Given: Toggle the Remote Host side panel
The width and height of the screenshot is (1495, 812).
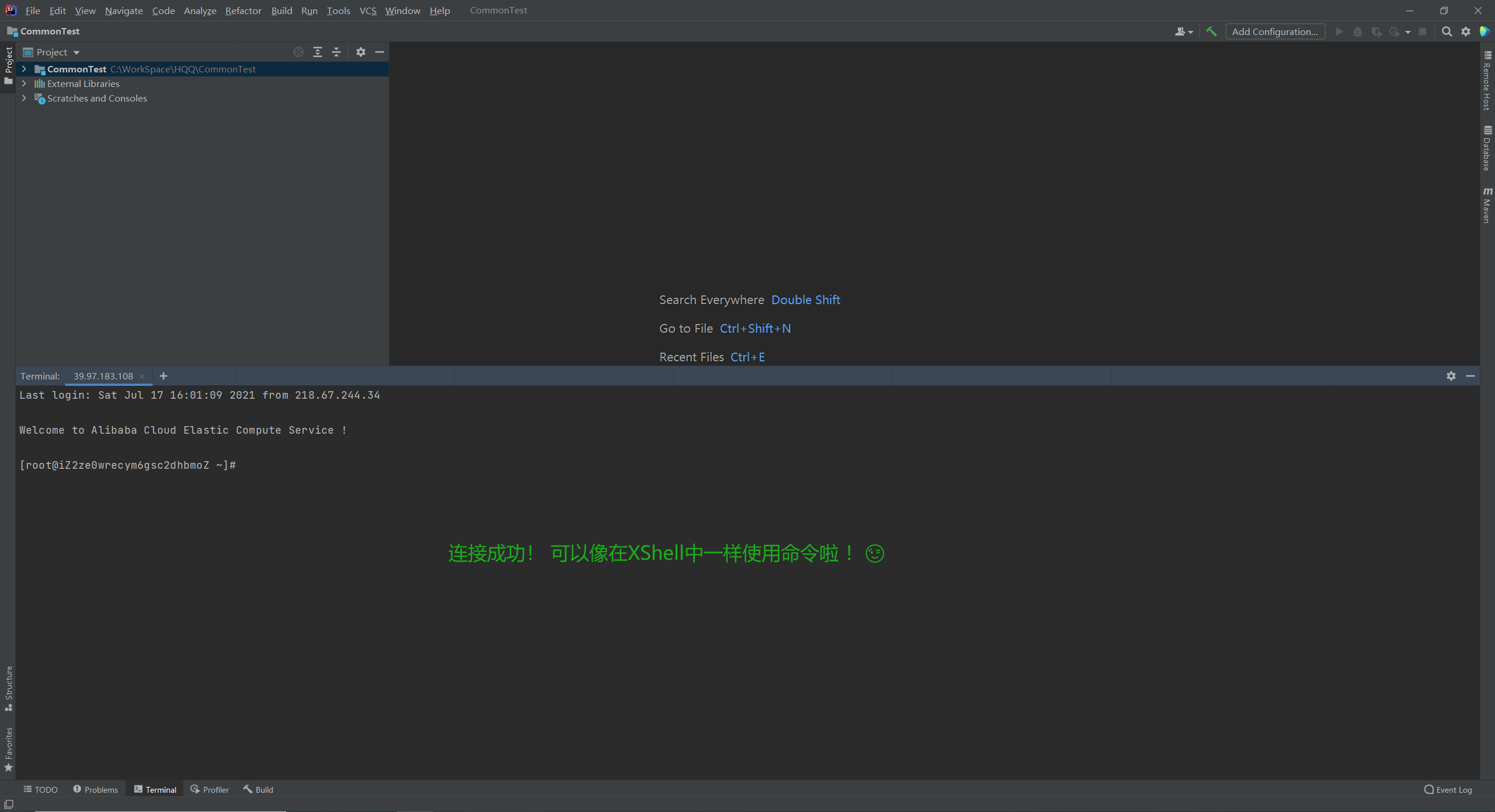Looking at the screenshot, I should point(1487,81).
